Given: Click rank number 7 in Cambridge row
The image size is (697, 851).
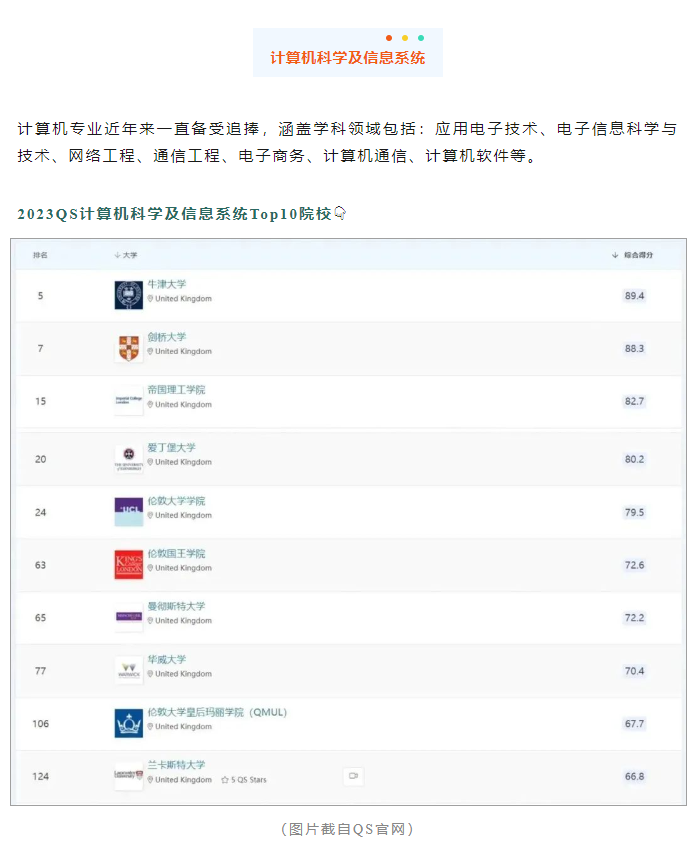Looking at the screenshot, I should [x=40, y=348].
